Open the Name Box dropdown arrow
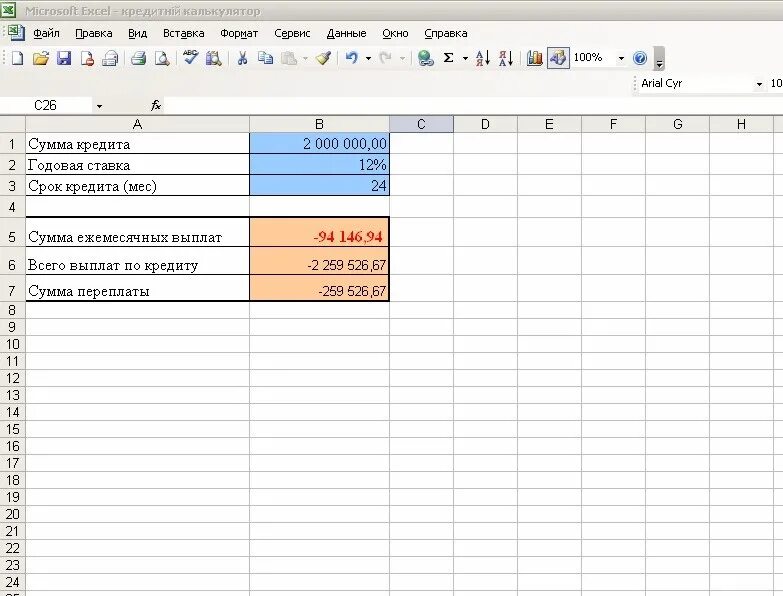Image resolution: width=783 pixels, height=596 pixels. [x=99, y=106]
